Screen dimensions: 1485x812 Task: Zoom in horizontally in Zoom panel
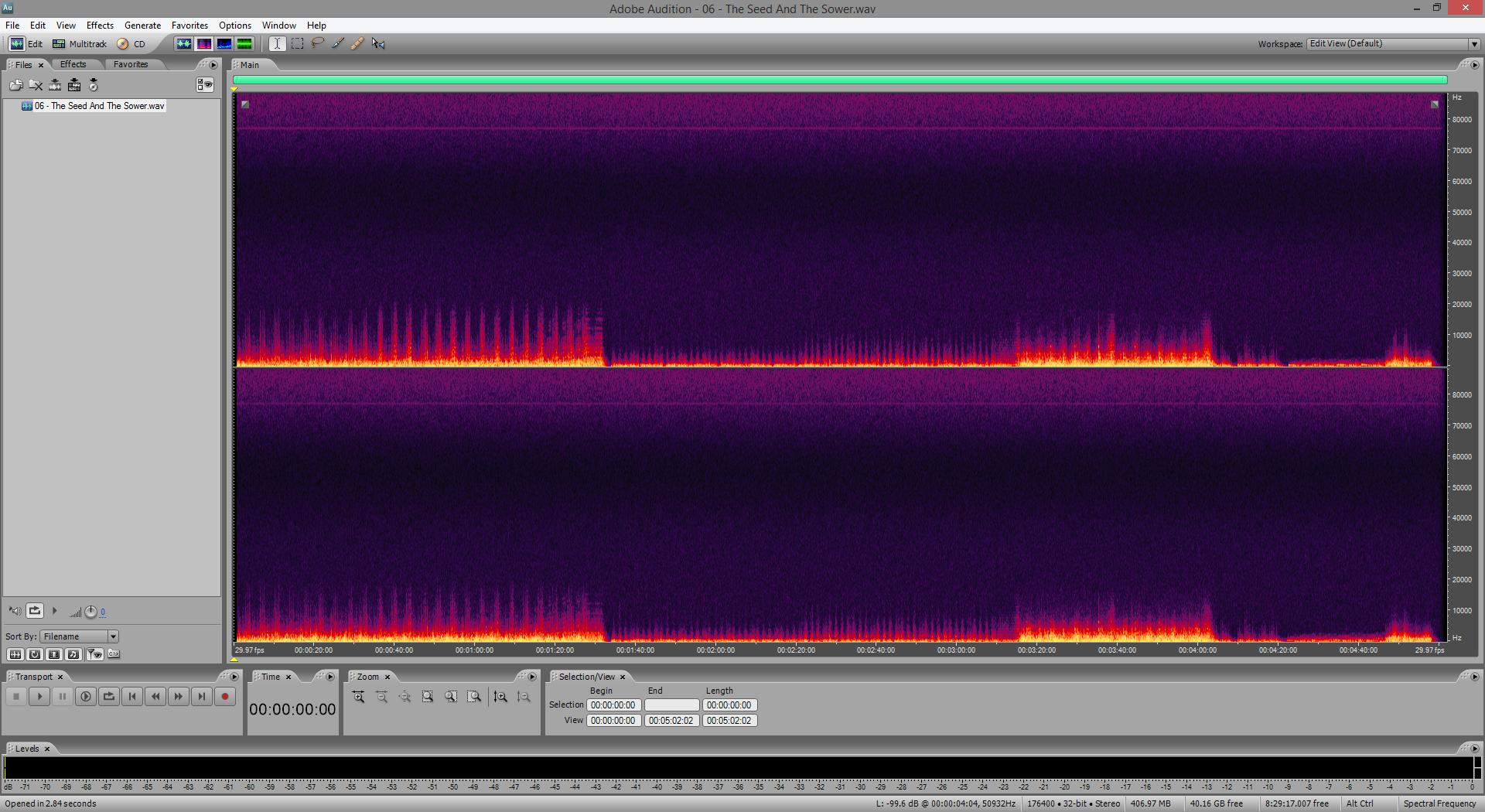359,697
